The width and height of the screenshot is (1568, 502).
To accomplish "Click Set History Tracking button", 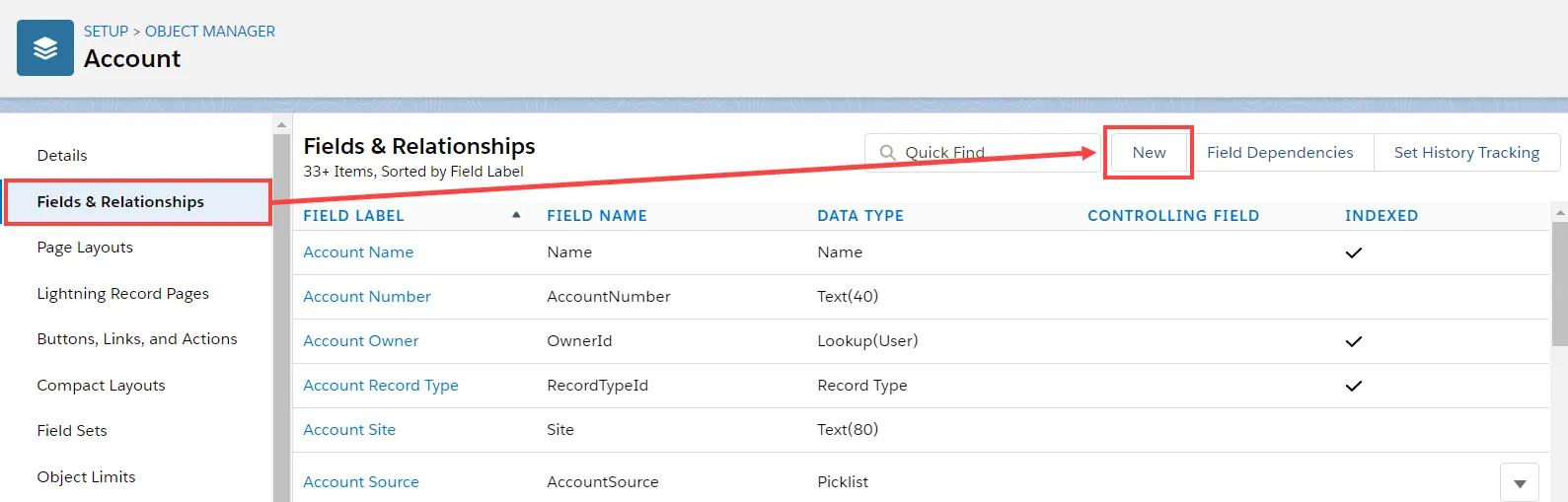I will click(x=1466, y=153).
